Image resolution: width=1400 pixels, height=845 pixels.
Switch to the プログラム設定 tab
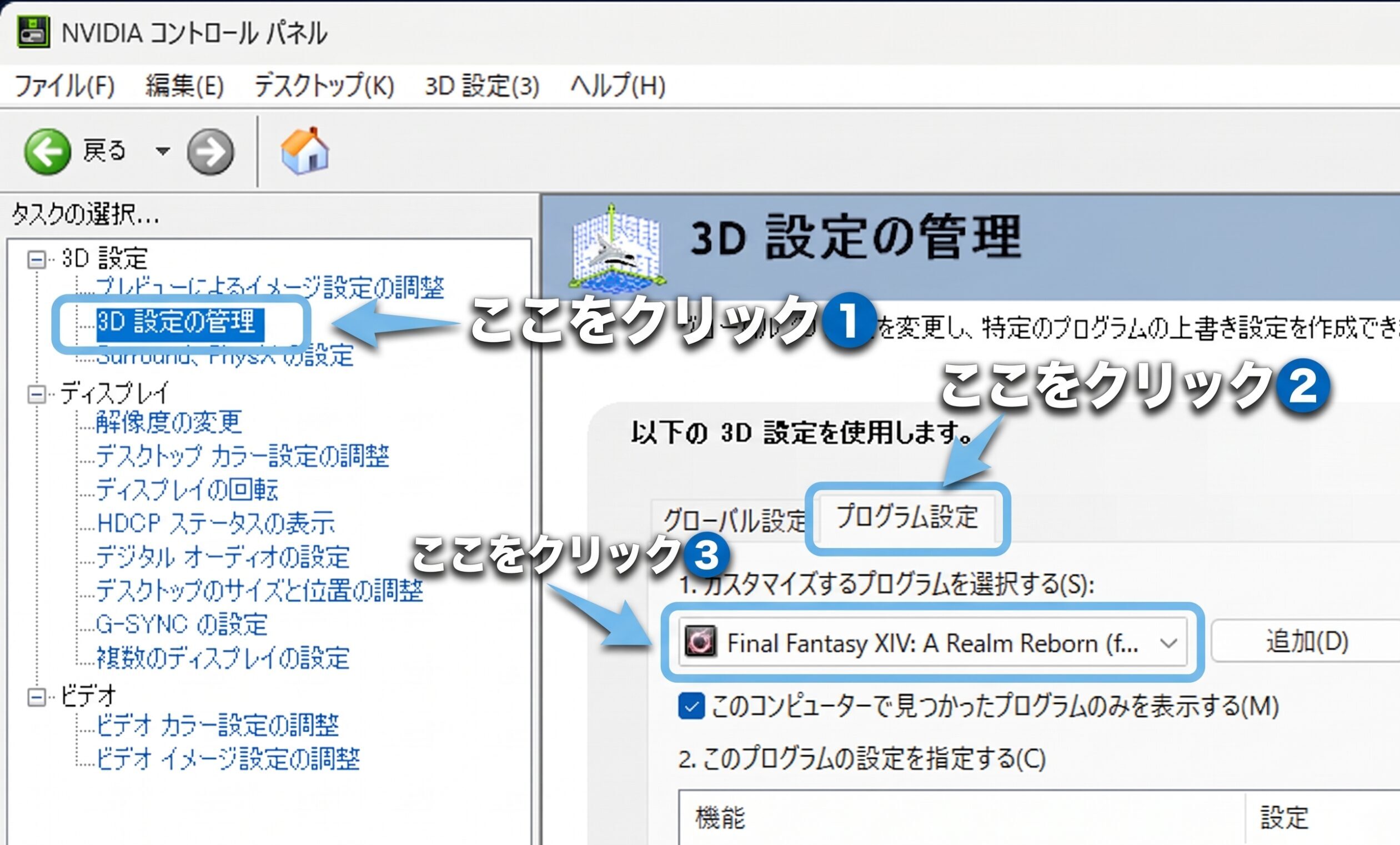click(907, 517)
